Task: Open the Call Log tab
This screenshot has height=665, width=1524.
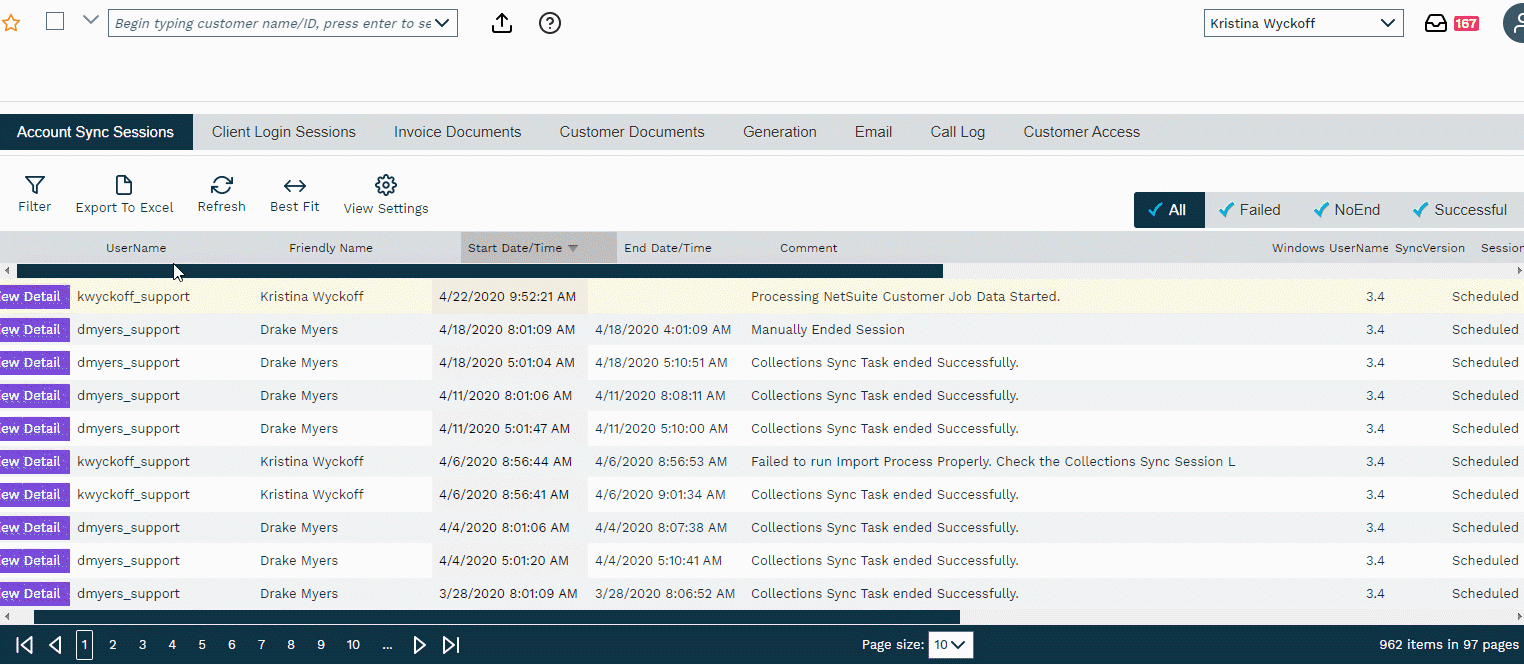Action: (957, 132)
